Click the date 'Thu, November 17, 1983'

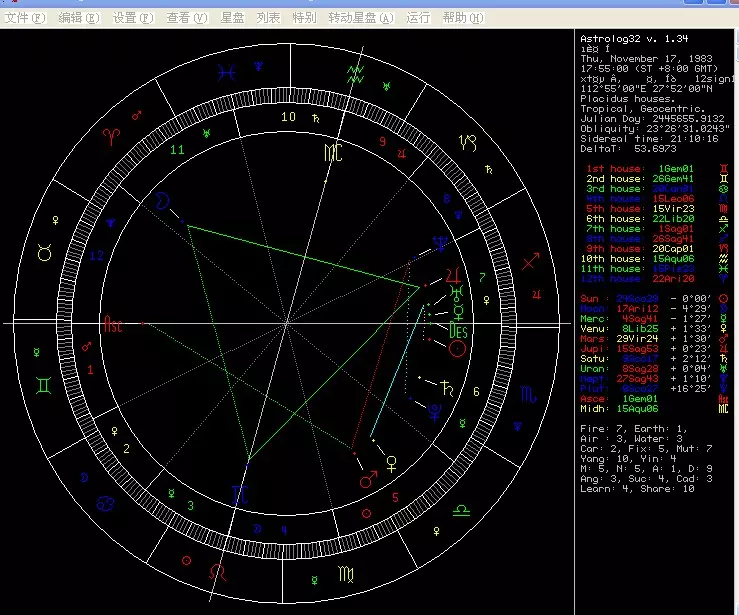click(x=646, y=58)
